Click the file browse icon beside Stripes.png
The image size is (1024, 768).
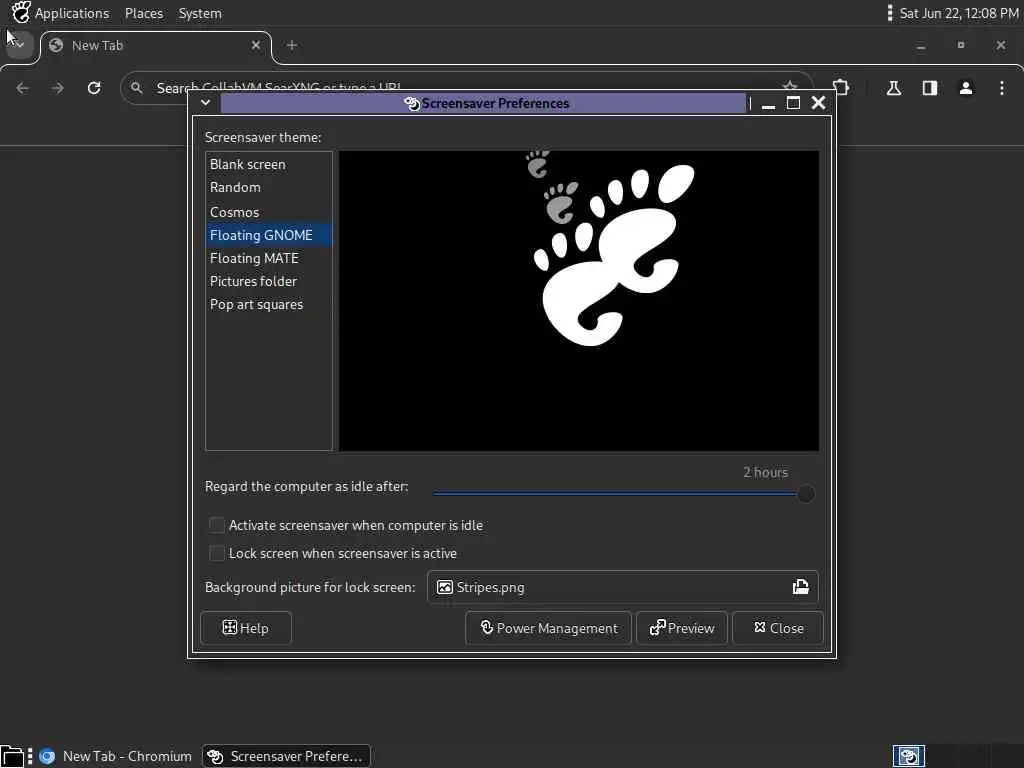801,586
